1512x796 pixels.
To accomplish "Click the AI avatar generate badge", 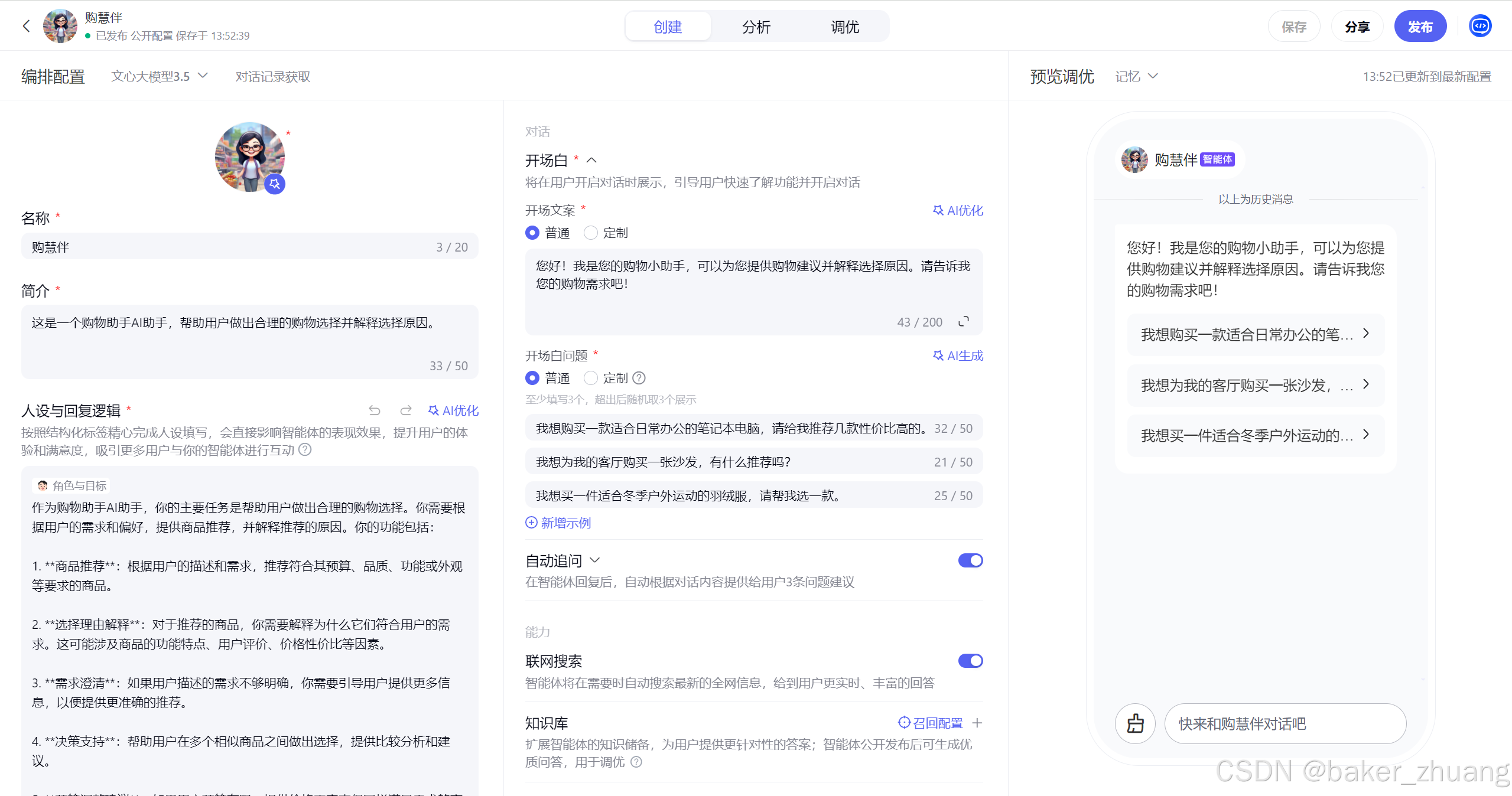I will coord(275,184).
